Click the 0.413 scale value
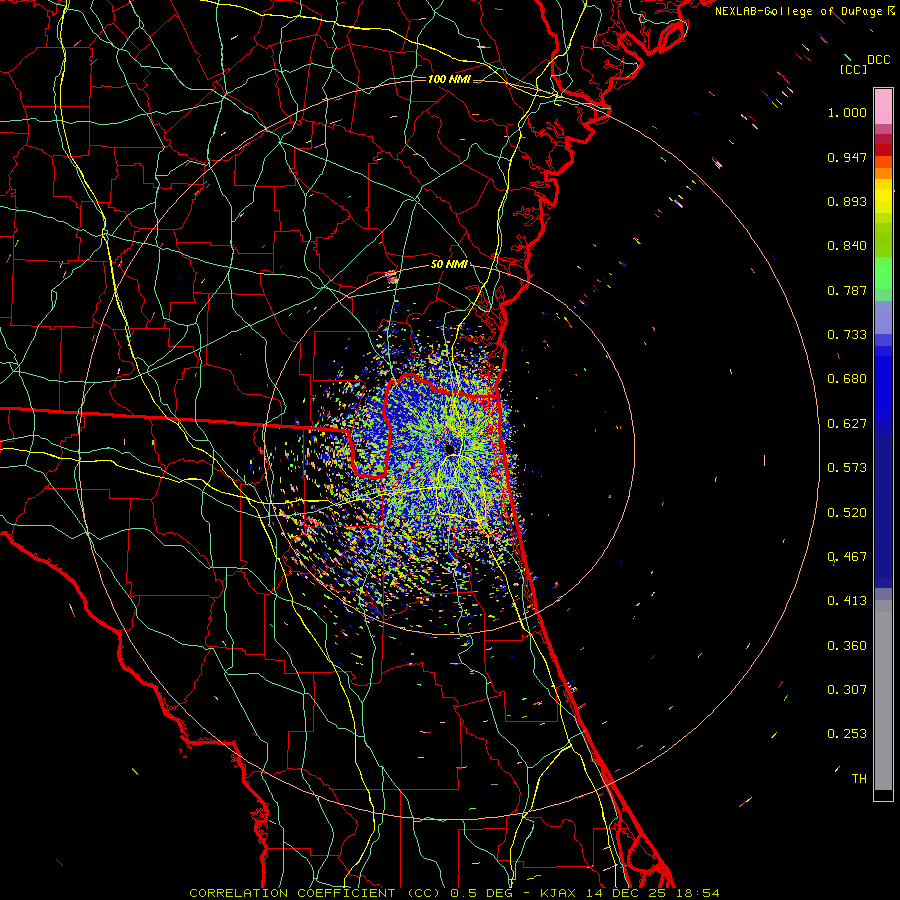The width and height of the screenshot is (900, 900). pyautogui.click(x=847, y=601)
